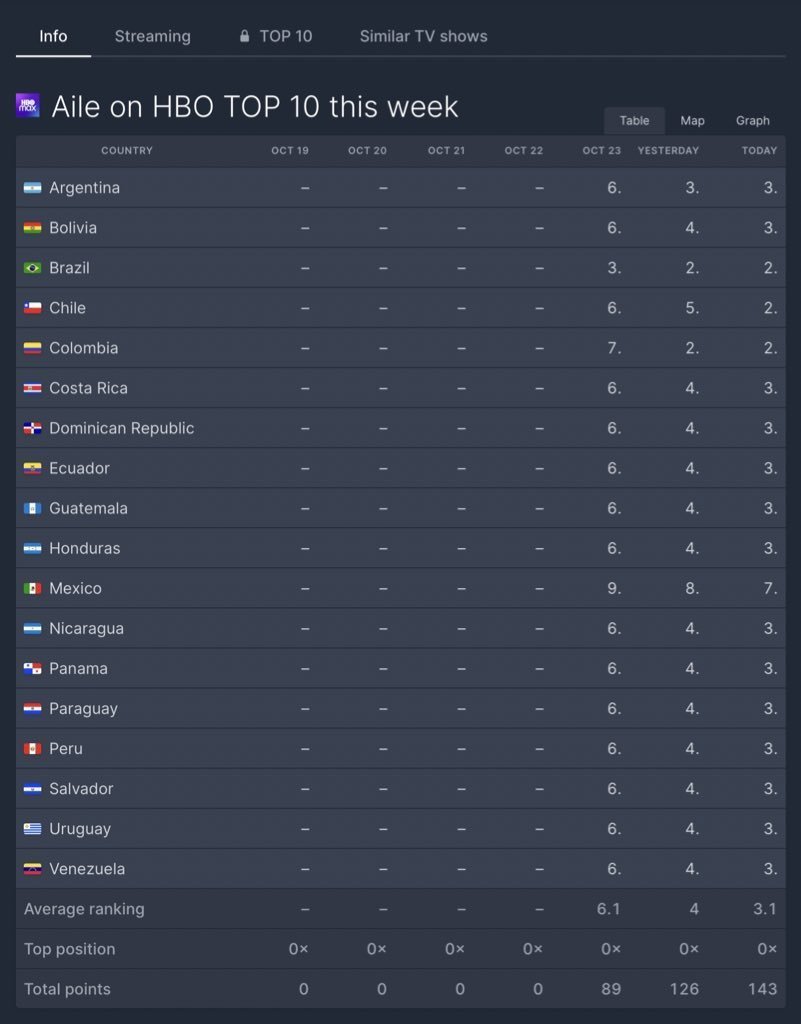Screen dimensions: 801x1024
Task: Click the lock icon beside TOP 10
Action: 244,36
